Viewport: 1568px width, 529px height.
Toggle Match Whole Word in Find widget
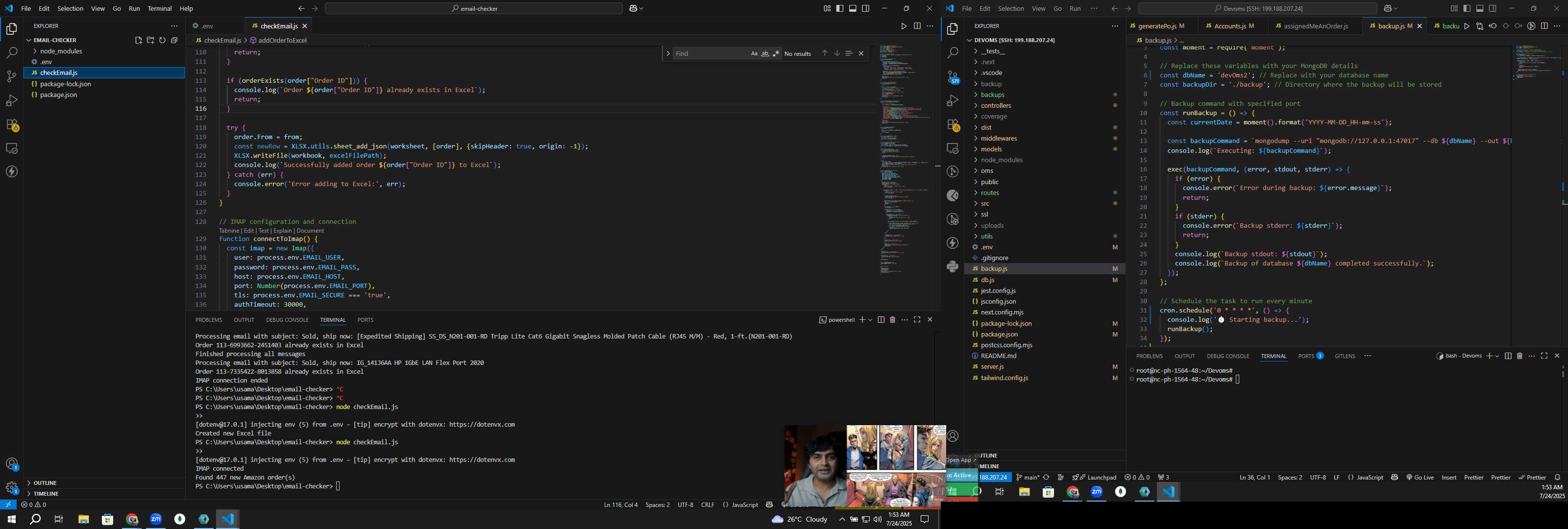point(765,53)
